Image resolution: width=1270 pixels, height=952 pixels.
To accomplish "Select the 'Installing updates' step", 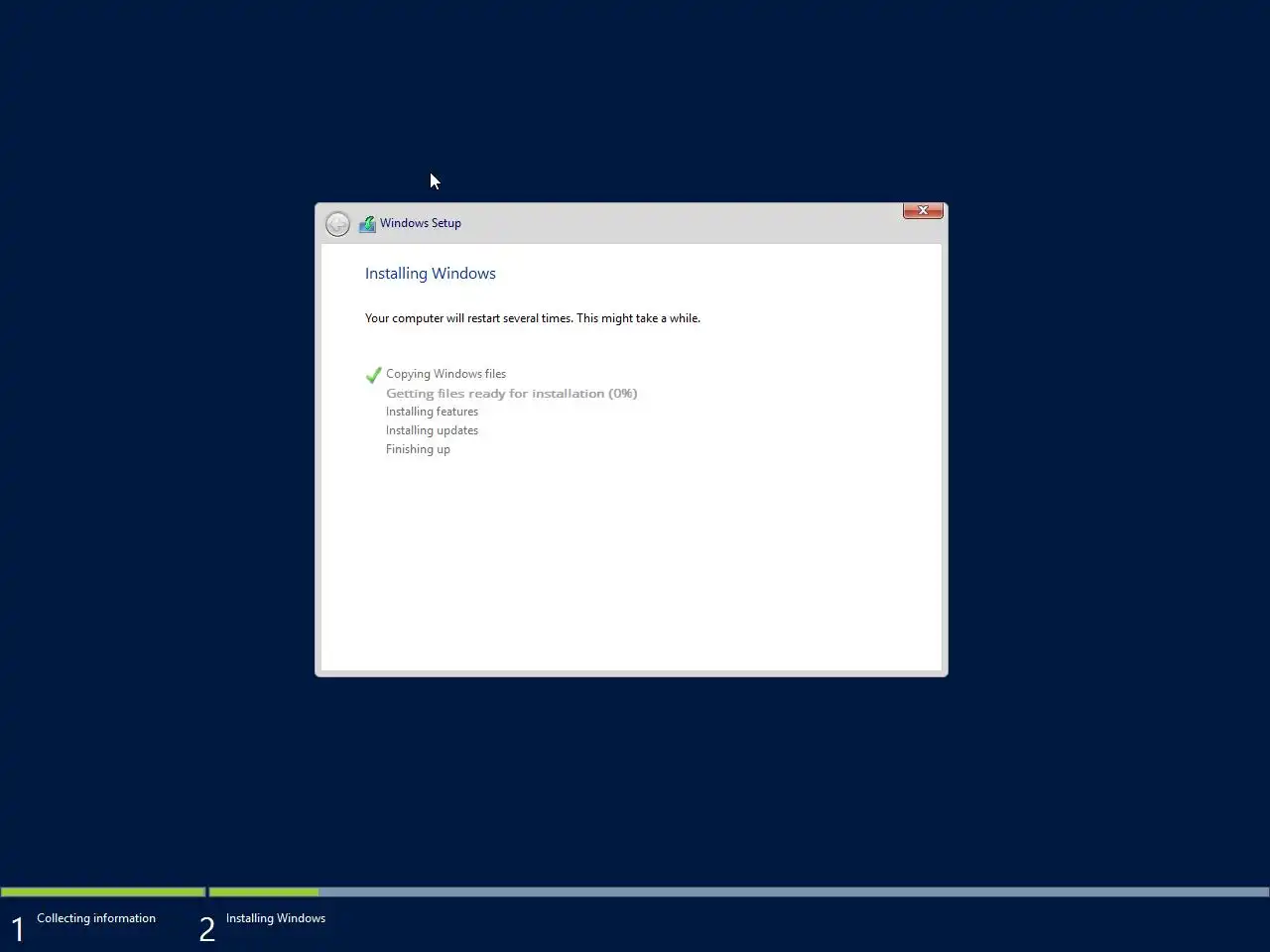I will pos(432,430).
